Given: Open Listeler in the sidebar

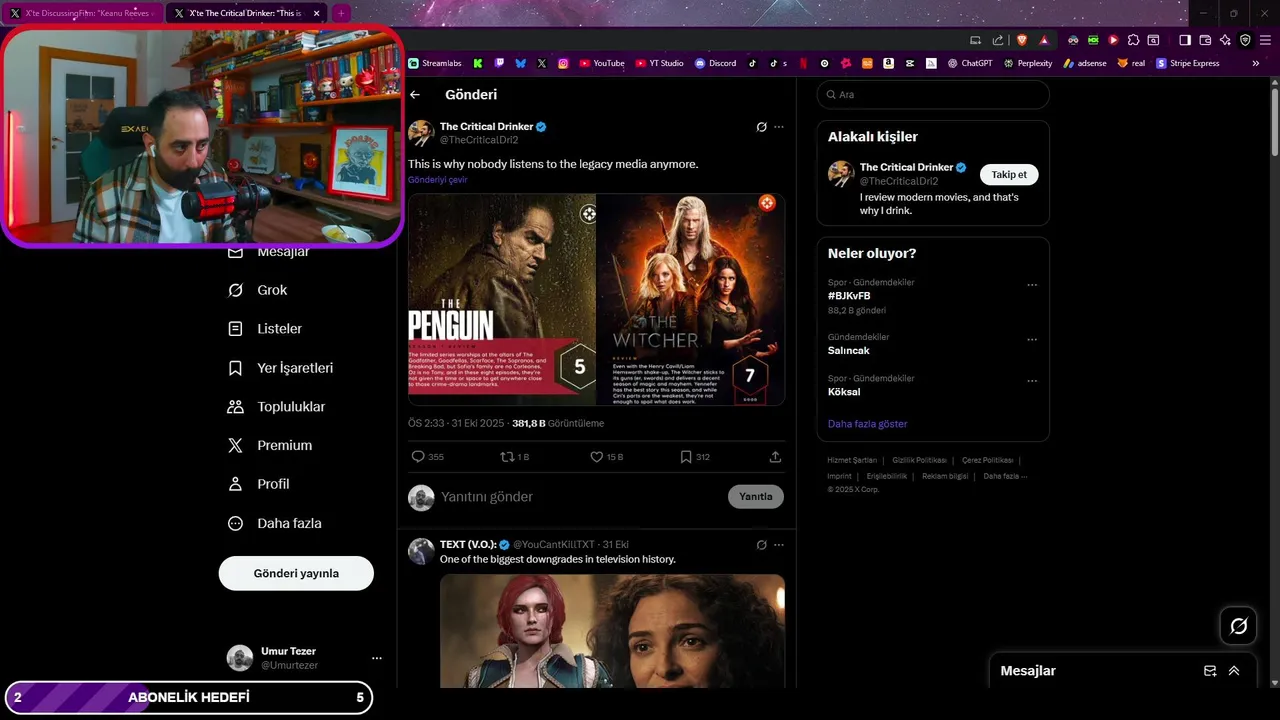Looking at the screenshot, I should (265, 329).
